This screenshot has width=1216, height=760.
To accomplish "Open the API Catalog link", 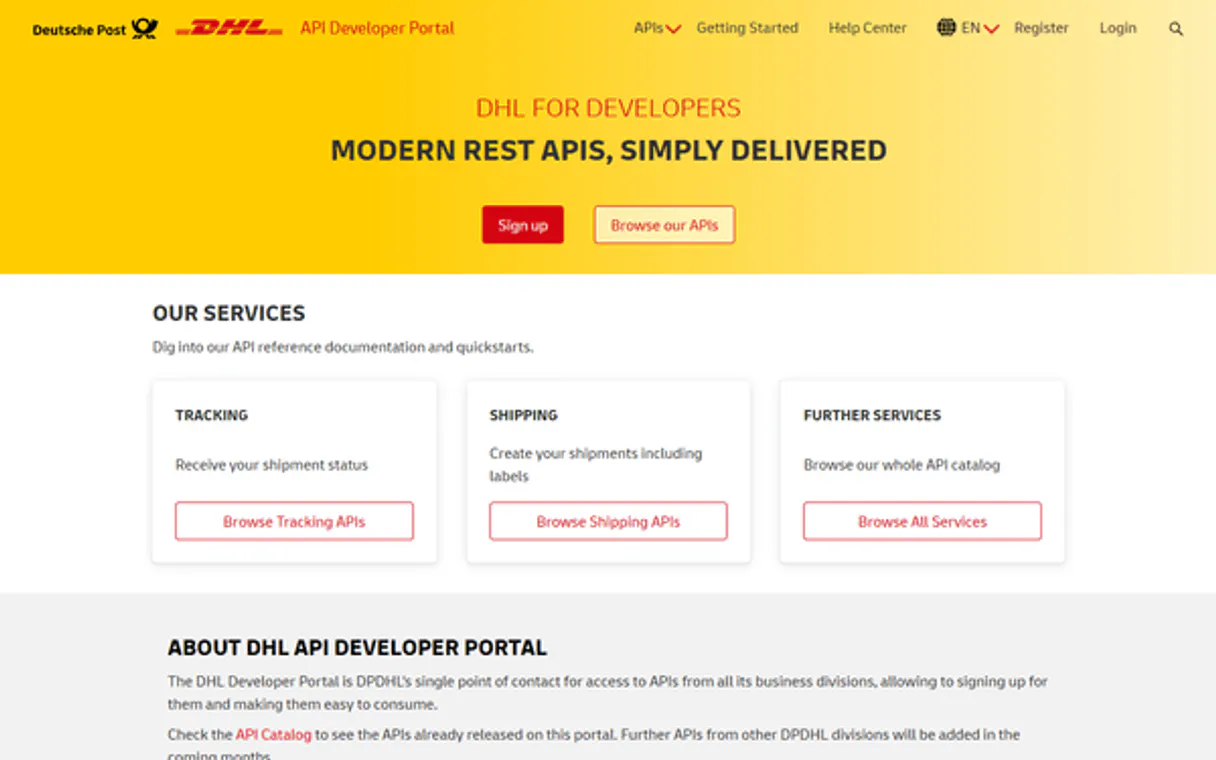I will point(271,734).
